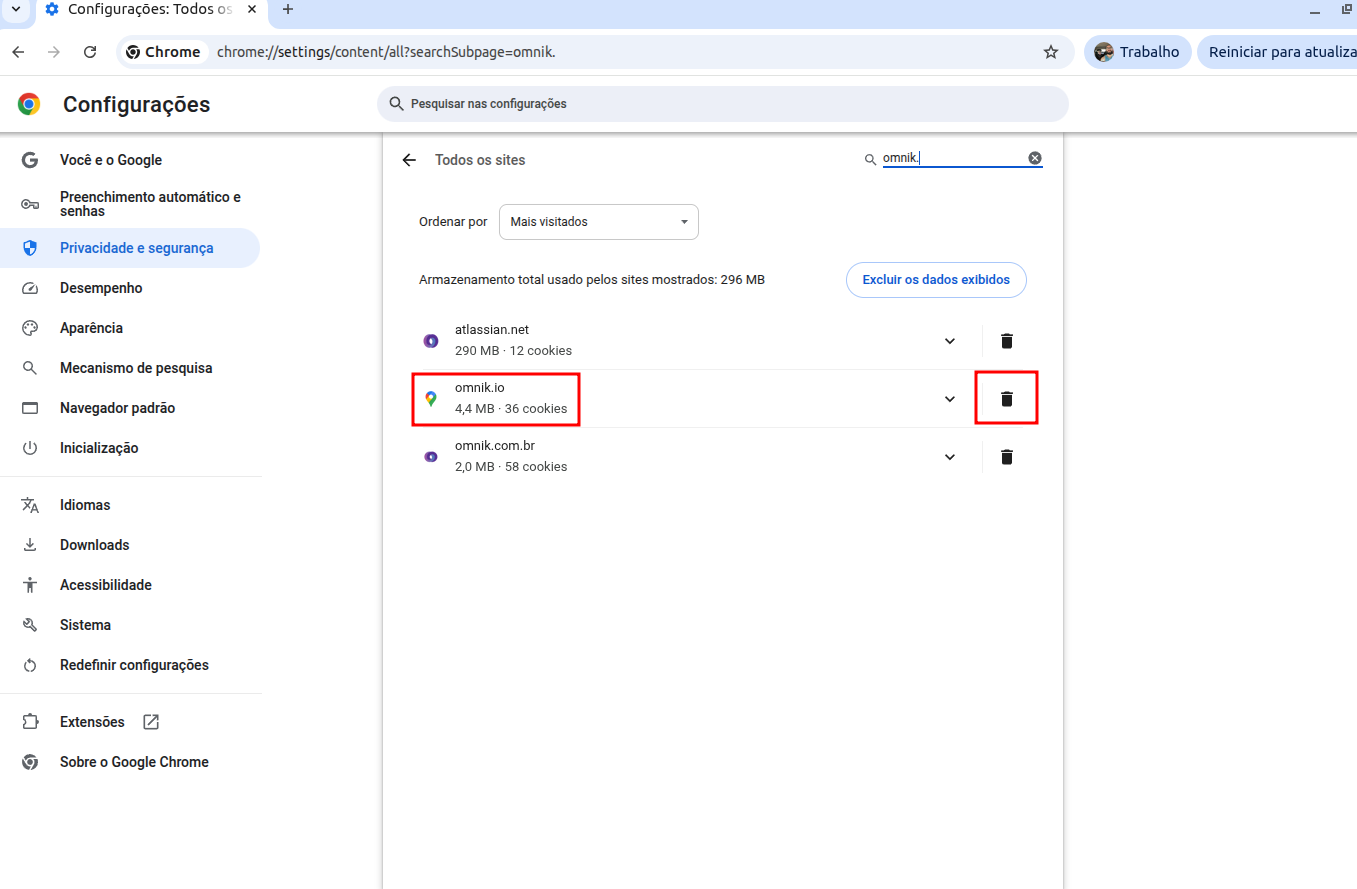Bookmark this page with the star icon
Image resolution: width=1357 pixels, height=889 pixels.
(x=1051, y=52)
